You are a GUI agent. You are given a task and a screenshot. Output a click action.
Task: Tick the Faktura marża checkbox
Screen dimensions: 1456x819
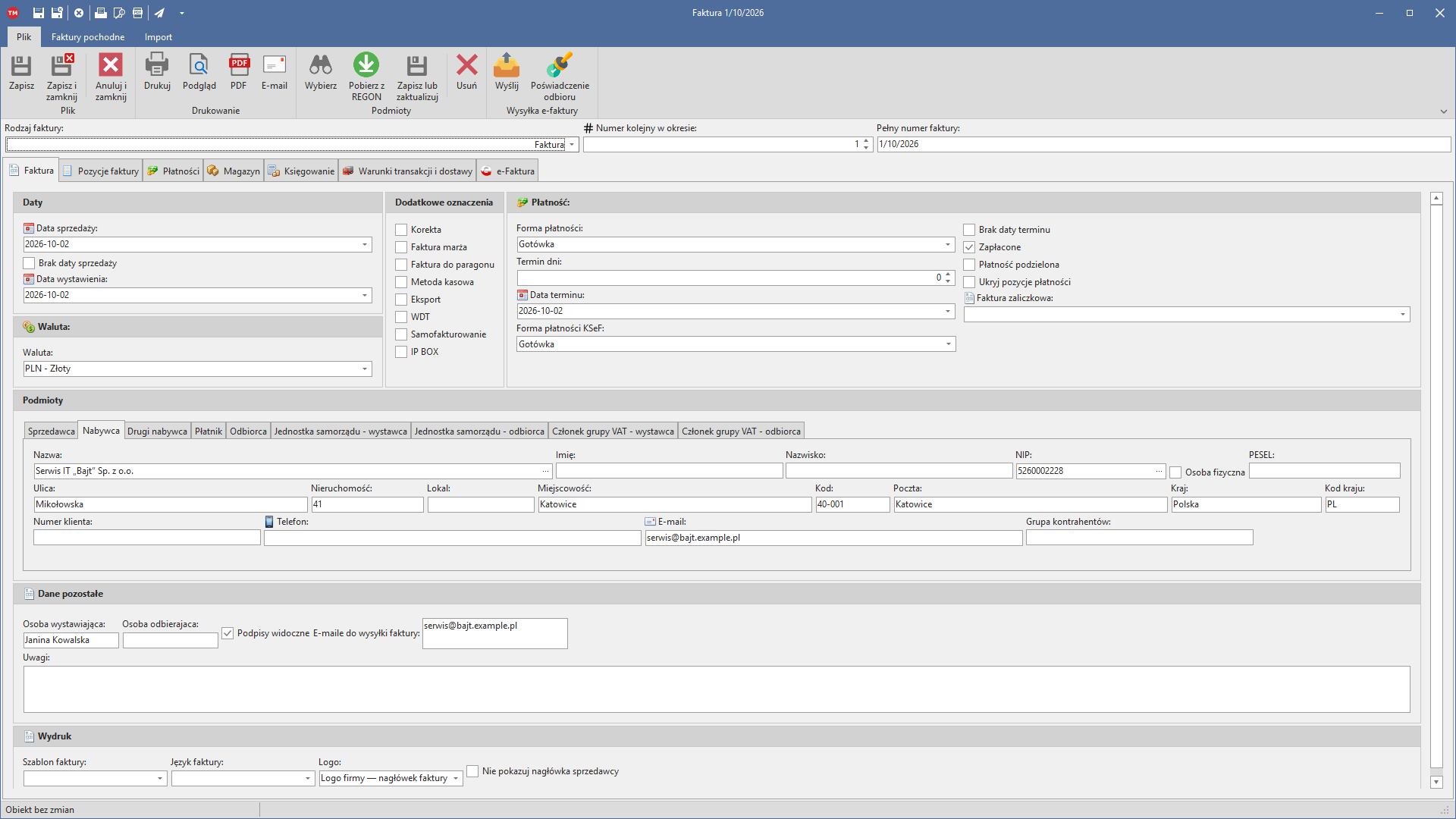click(401, 247)
